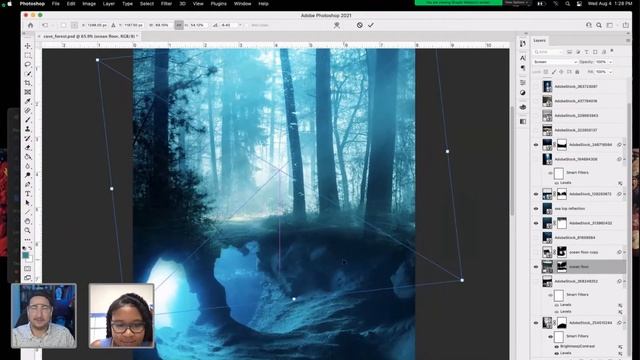Open the Window menu
This screenshot has height=360, width=640.
pos(242,4)
